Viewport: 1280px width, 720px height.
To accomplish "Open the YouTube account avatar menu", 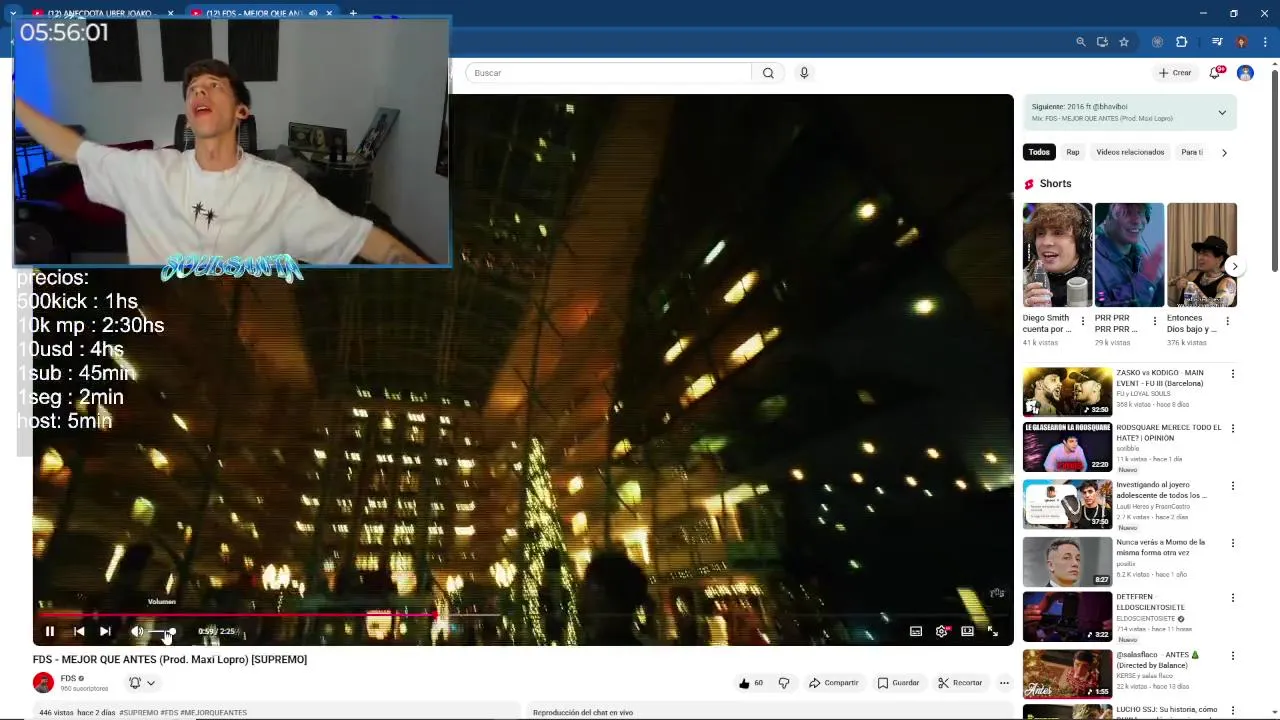I will tap(1245, 73).
